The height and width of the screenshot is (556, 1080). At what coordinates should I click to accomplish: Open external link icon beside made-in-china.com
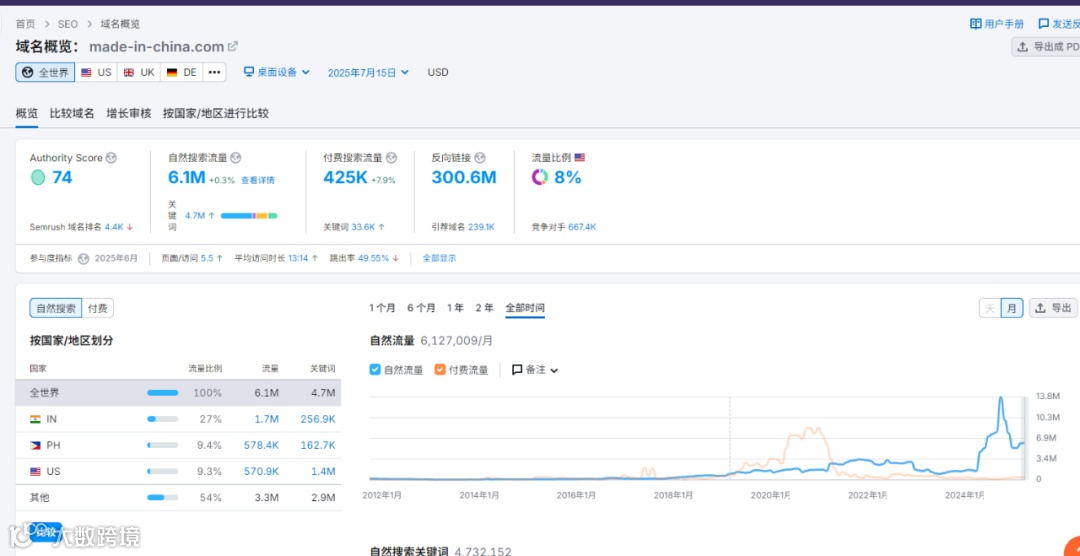point(233,46)
